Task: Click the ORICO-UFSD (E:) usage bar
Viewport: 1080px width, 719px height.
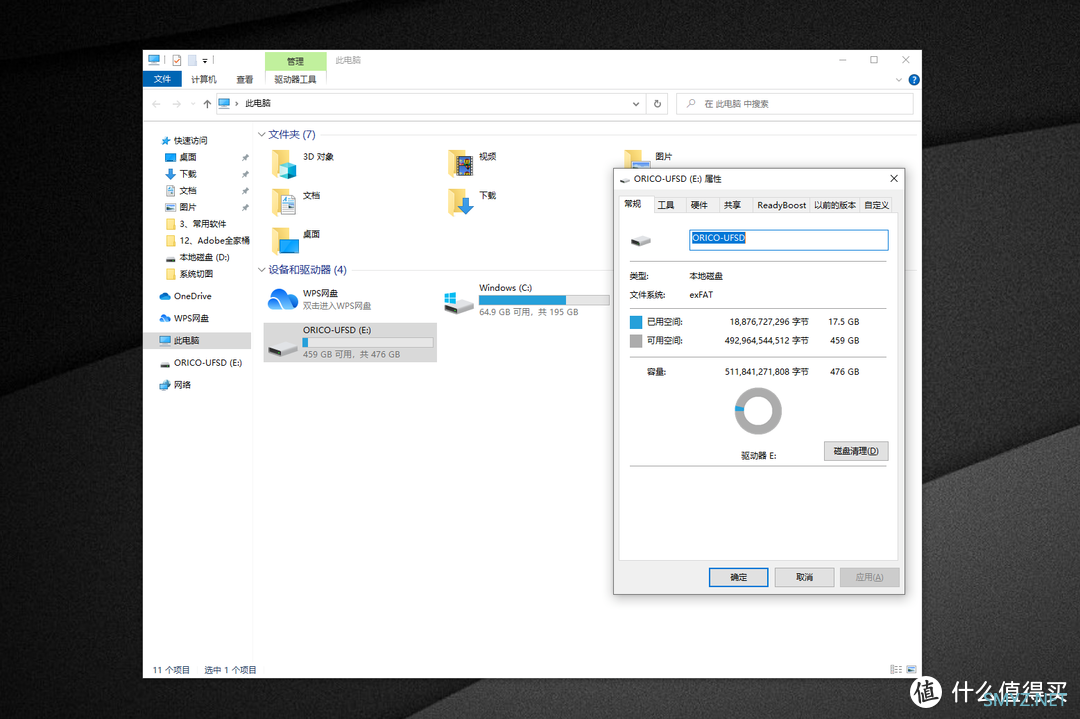Action: pos(368,342)
